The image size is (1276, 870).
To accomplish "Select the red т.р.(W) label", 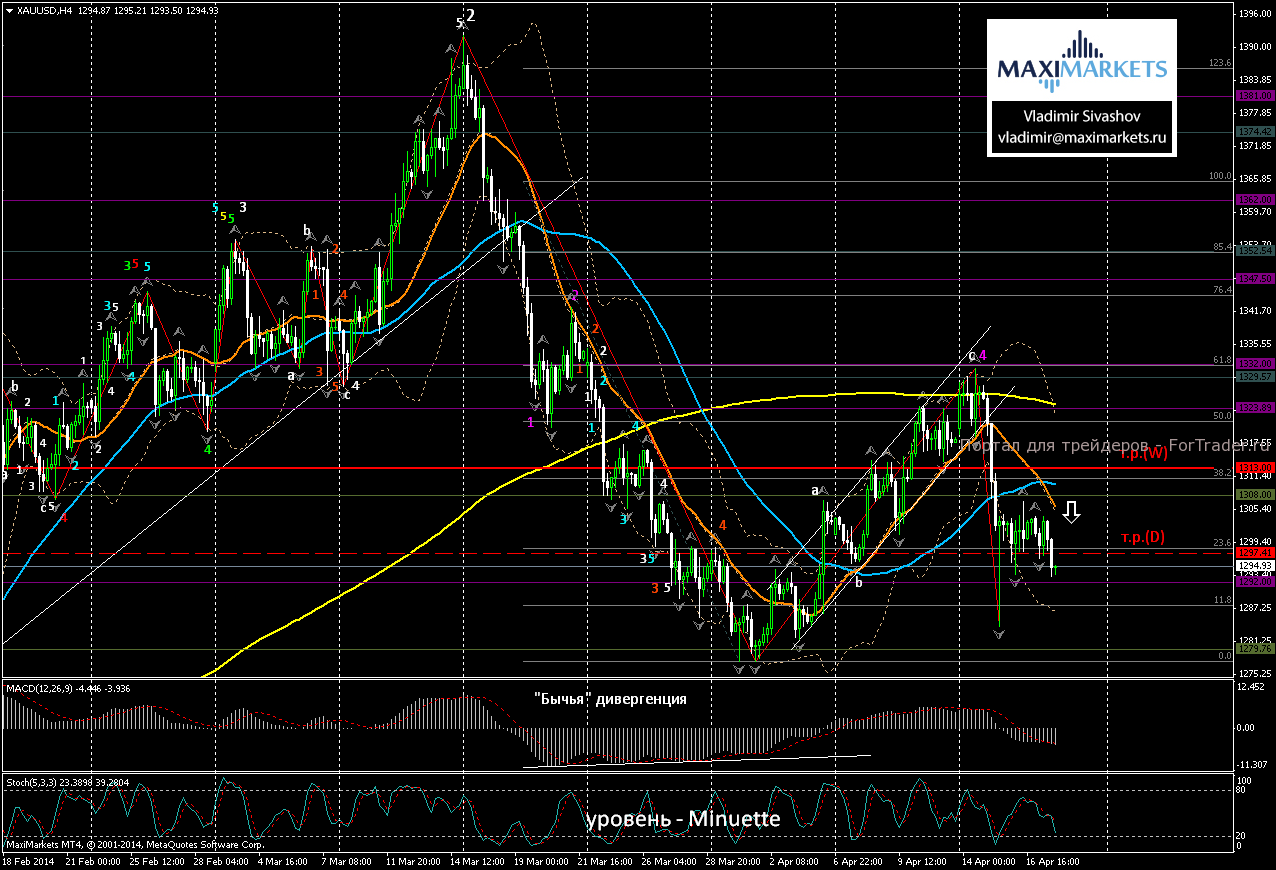I will pos(1143,454).
